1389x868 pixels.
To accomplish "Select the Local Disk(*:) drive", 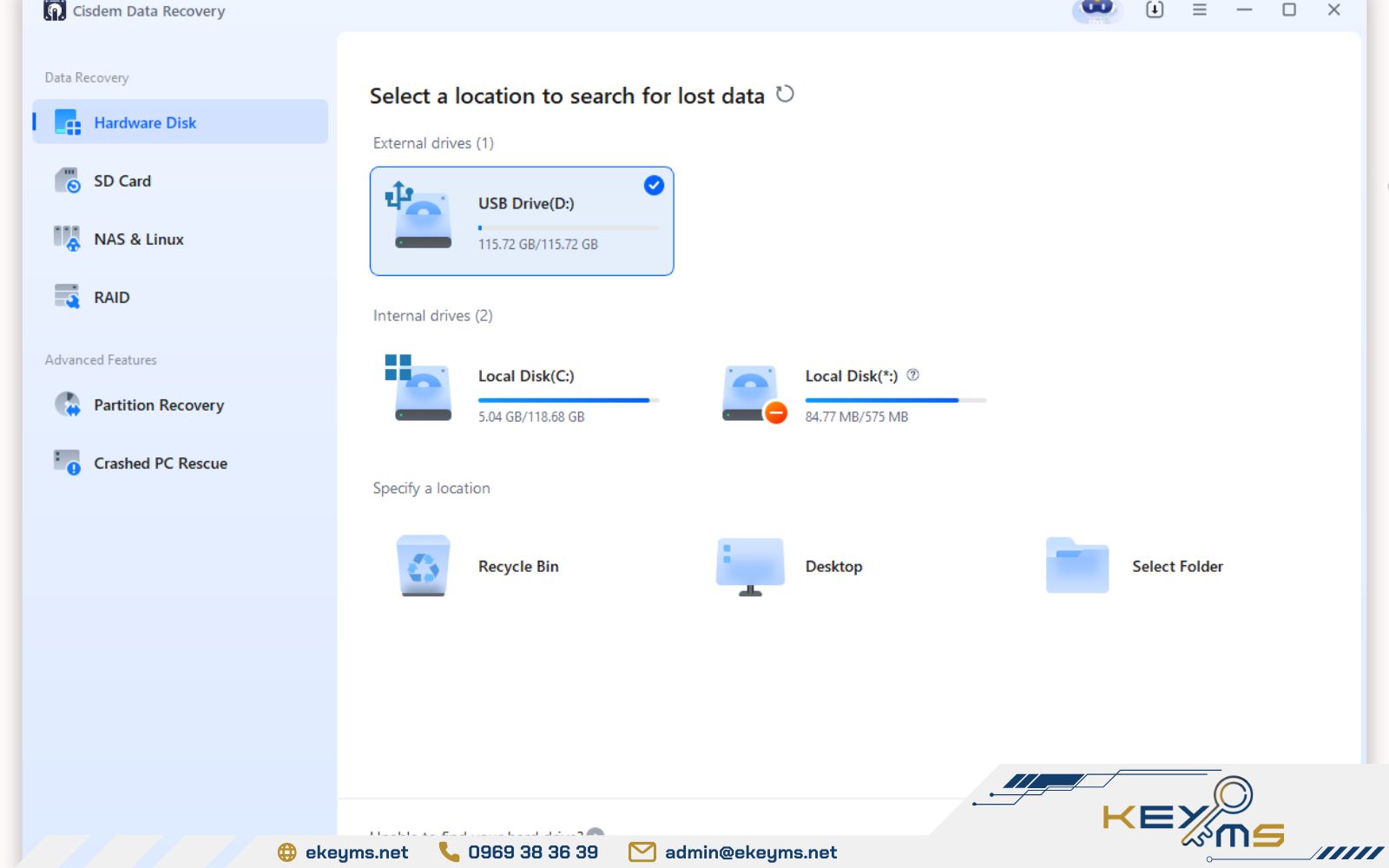I will pos(851,377).
